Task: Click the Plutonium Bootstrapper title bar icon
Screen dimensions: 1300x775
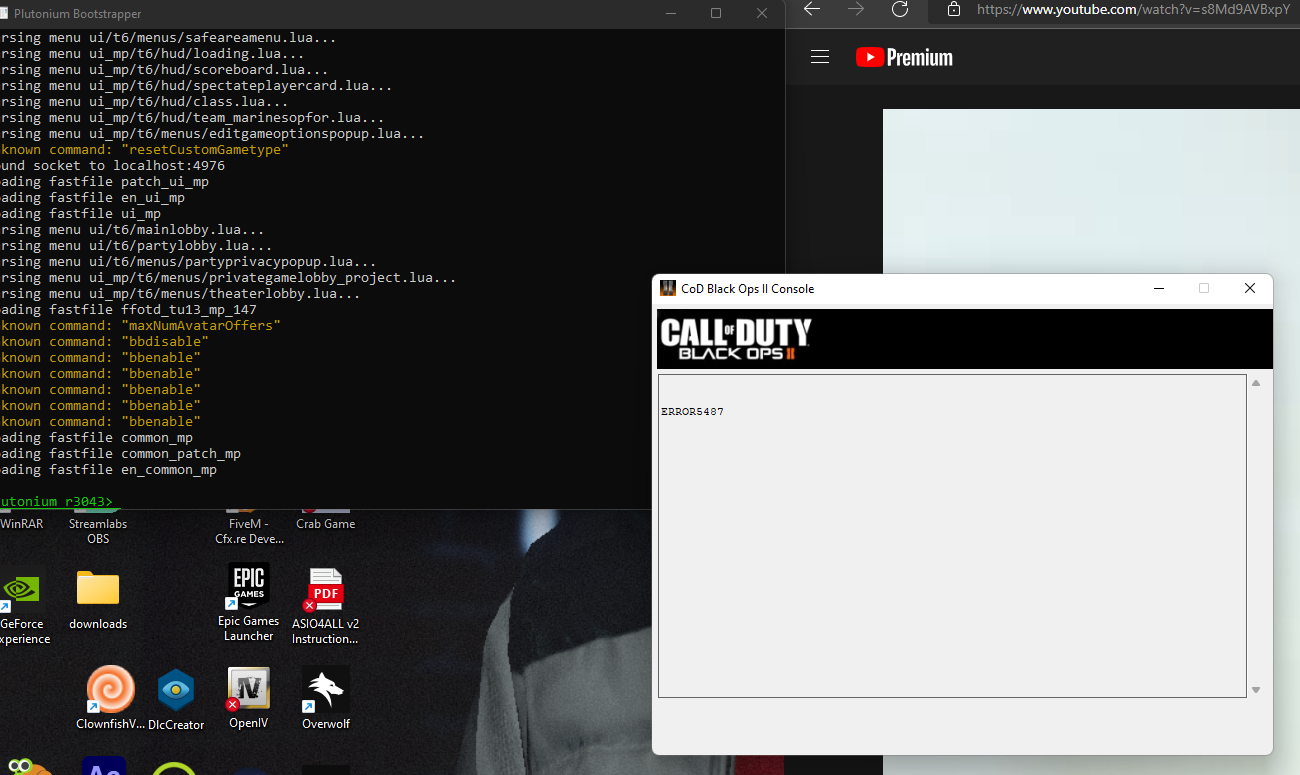Action: [5, 13]
